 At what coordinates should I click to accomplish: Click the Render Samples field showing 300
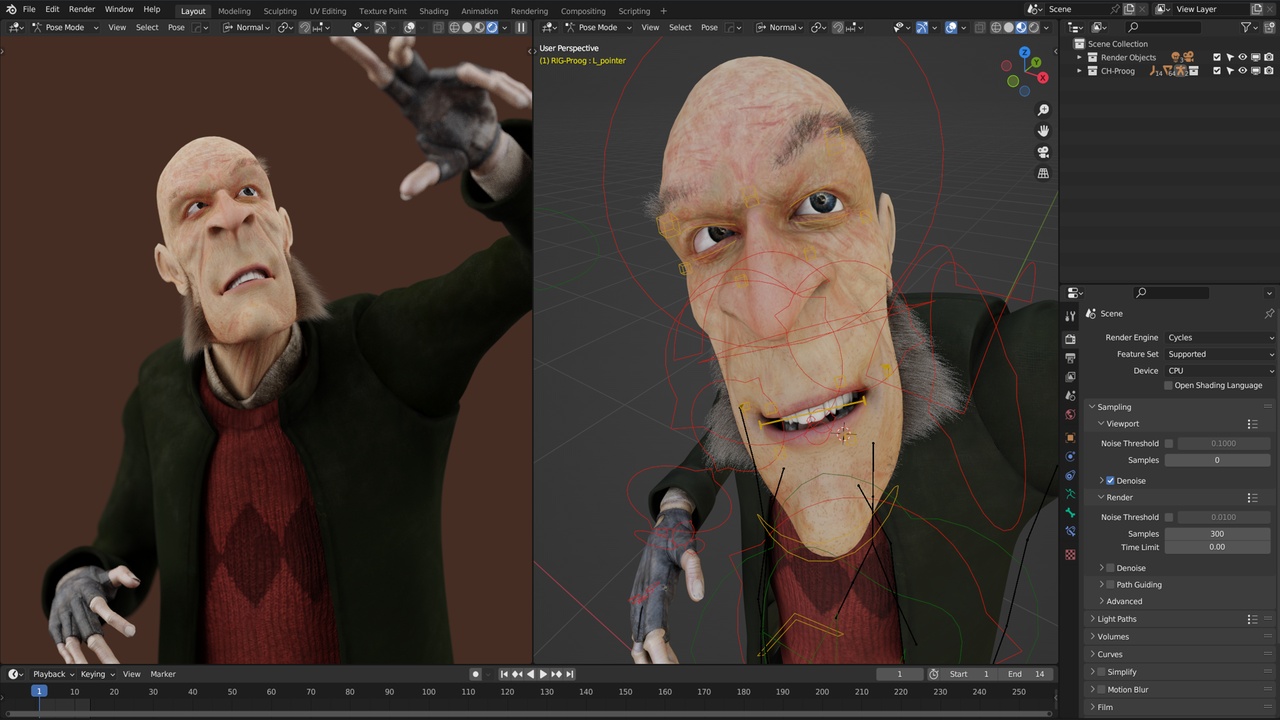tap(1216, 534)
